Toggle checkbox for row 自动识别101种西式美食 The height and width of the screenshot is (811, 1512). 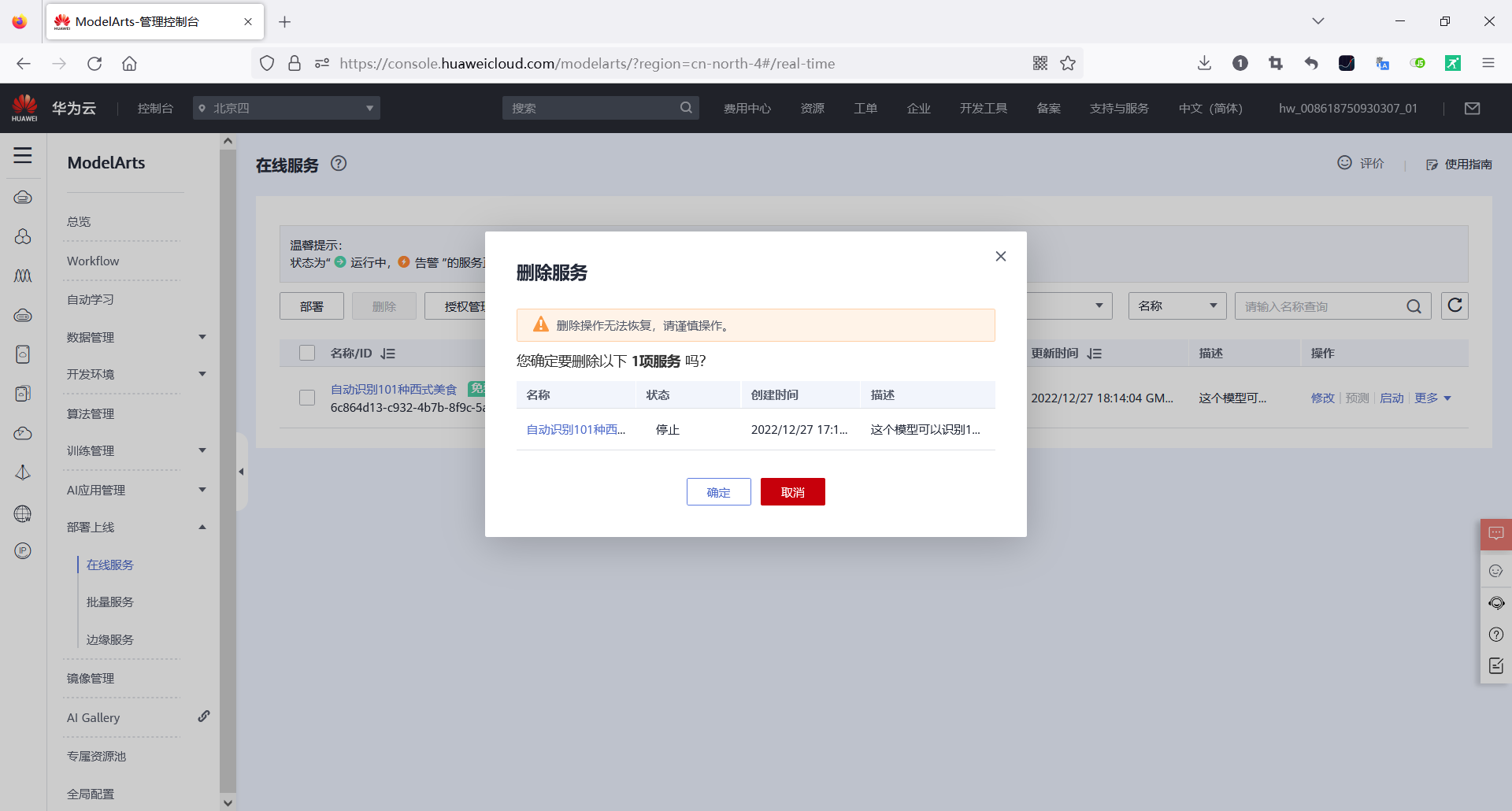(307, 398)
